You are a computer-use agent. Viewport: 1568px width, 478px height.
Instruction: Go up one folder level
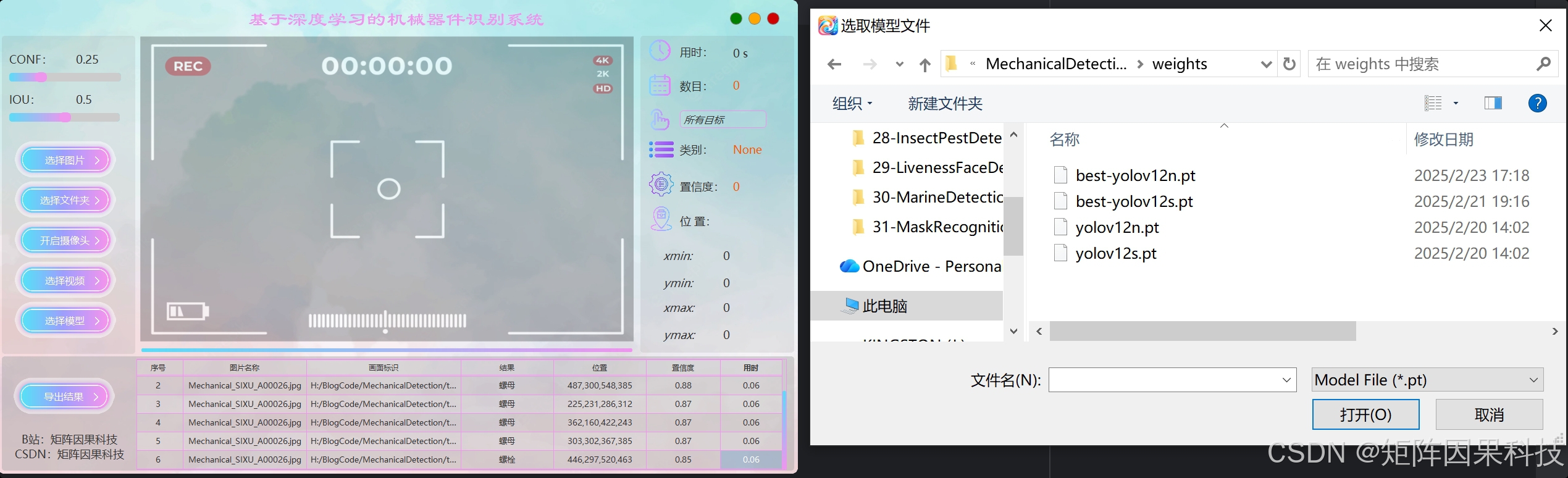pos(924,64)
